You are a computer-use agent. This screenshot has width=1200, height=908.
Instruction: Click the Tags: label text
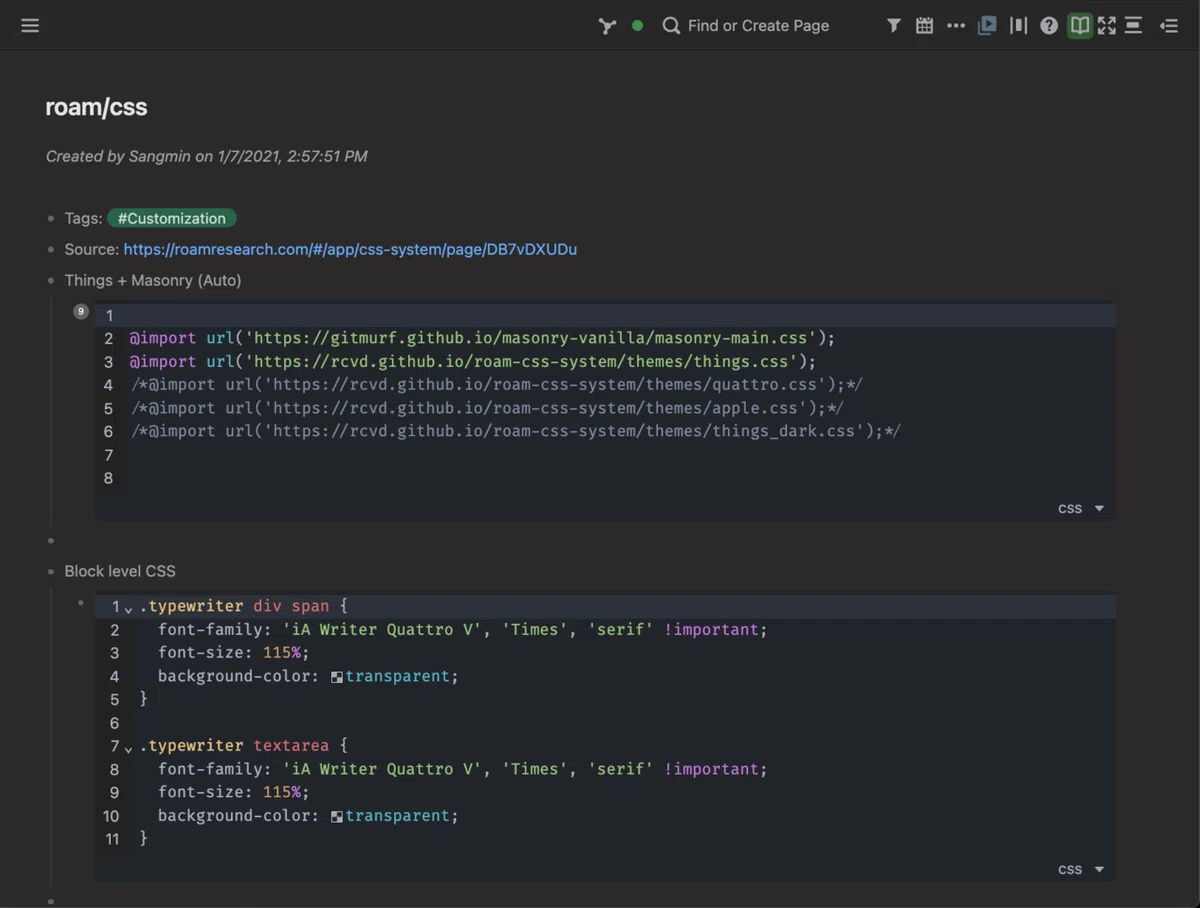[84, 218]
